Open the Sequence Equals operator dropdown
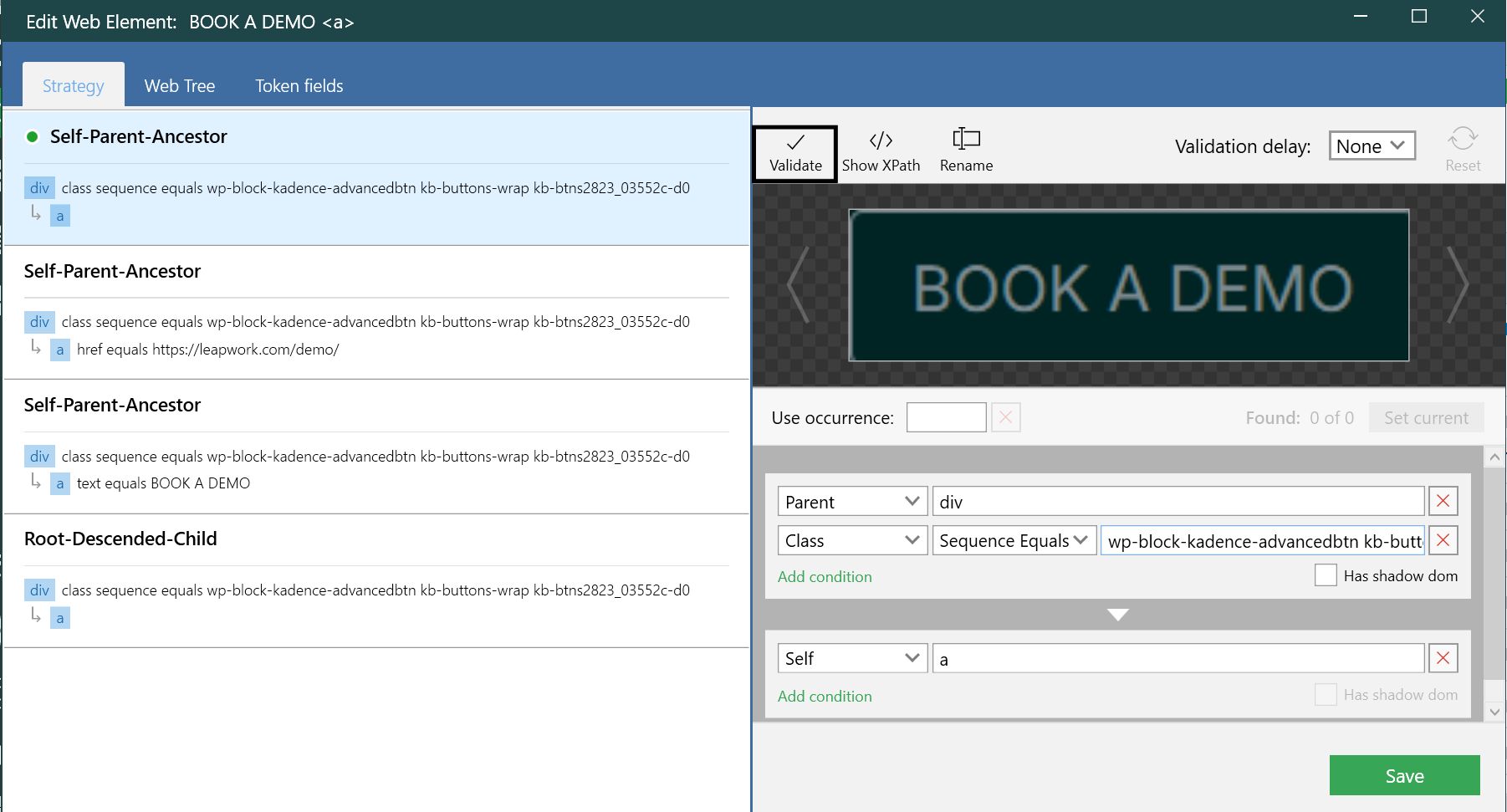Screen dimensions: 1507x812 tap(1014, 540)
